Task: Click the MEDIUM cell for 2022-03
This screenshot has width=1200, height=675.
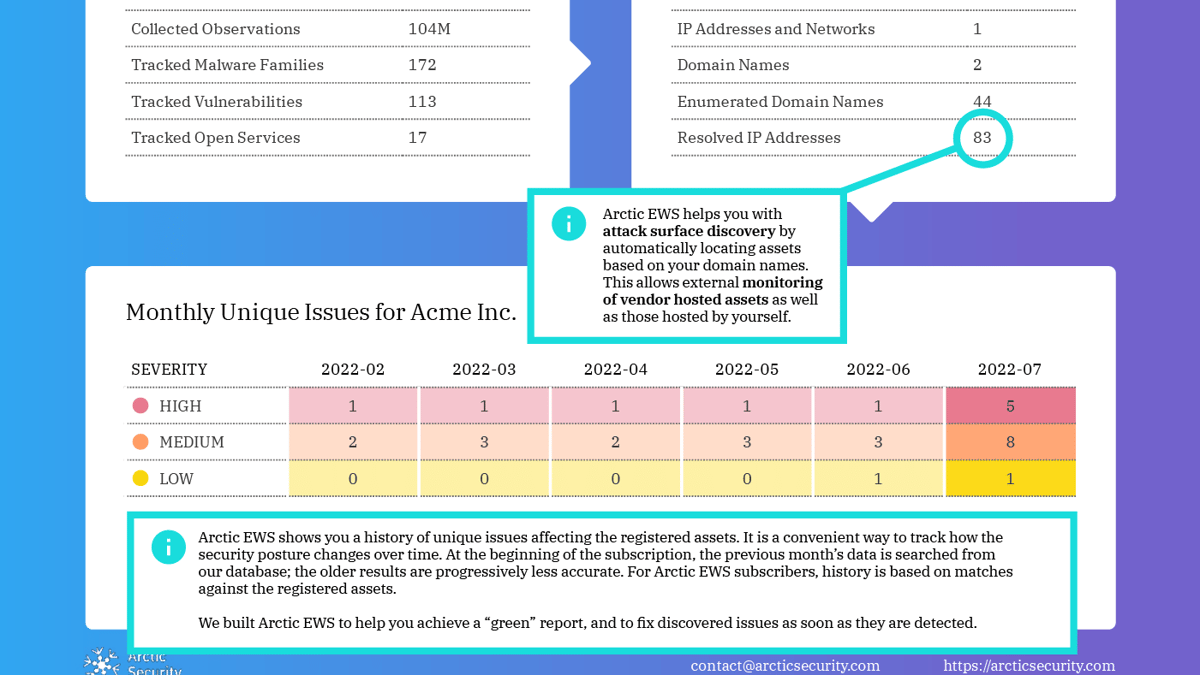Action: [x=484, y=442]
